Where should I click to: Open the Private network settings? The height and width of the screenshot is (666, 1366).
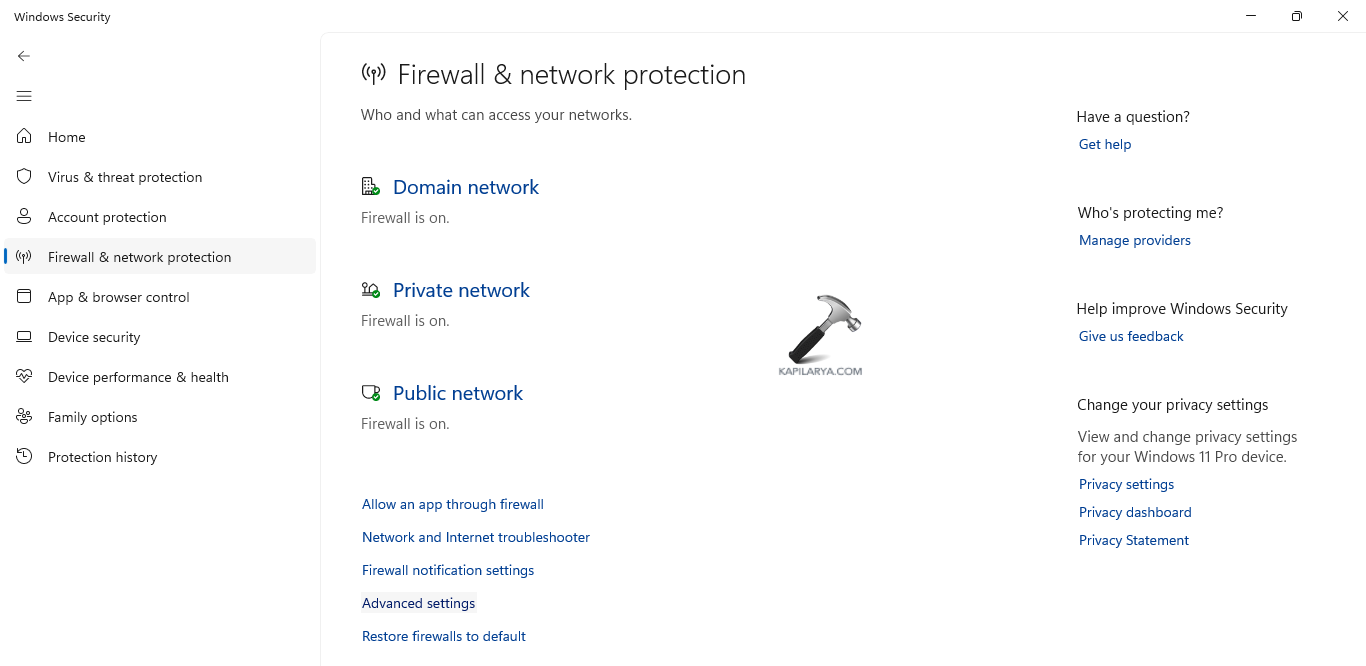pyautogui.click(x=461, y=290)
